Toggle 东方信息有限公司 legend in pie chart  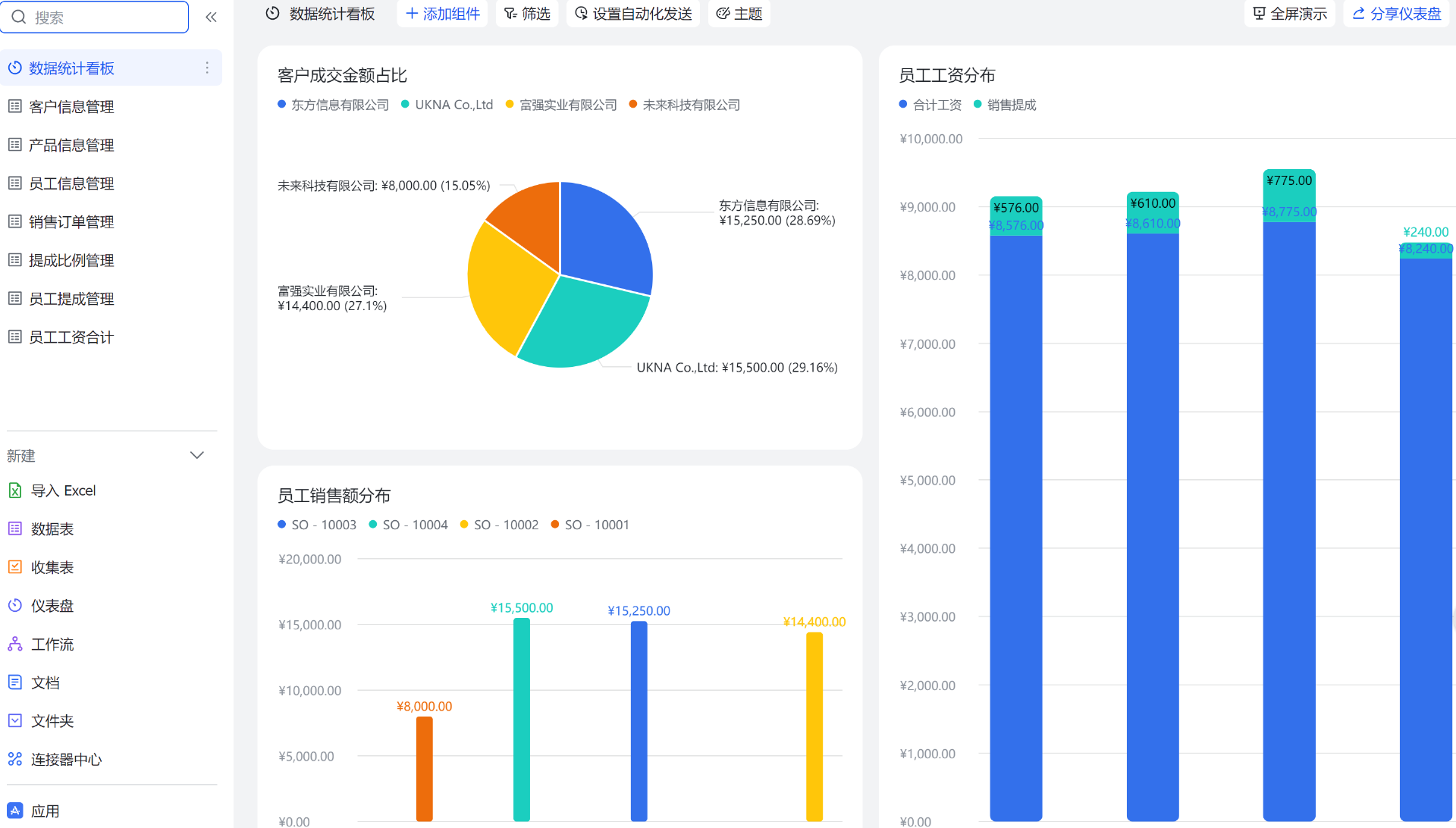[334, 105]
